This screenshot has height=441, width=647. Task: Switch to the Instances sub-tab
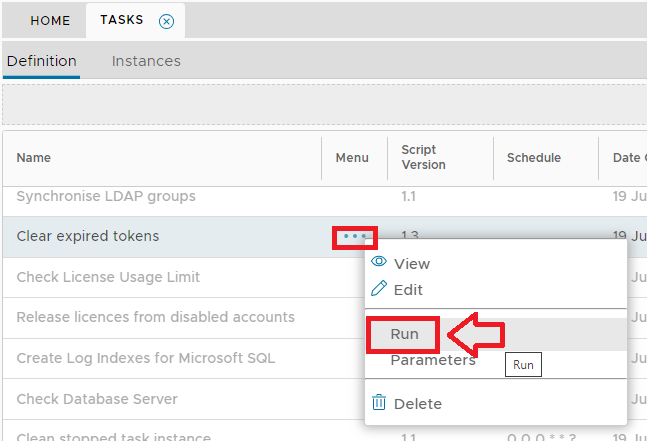146,61
